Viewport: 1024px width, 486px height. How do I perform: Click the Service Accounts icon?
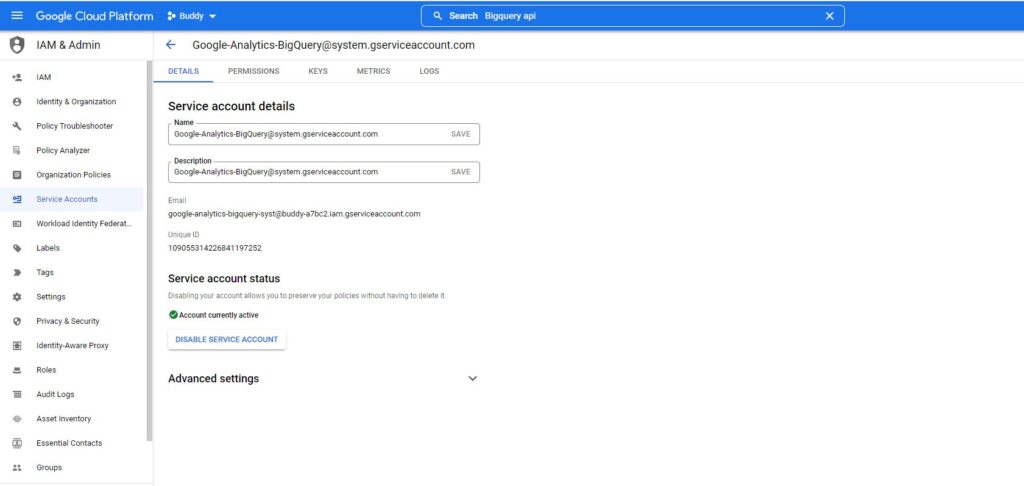point(18,199)
